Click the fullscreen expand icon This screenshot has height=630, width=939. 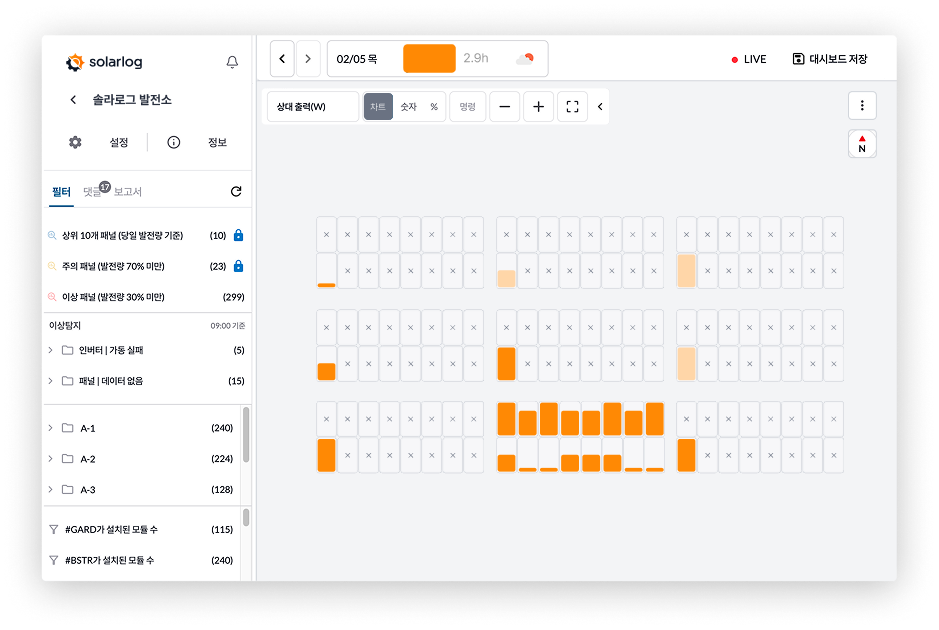(x=572, y=107)
